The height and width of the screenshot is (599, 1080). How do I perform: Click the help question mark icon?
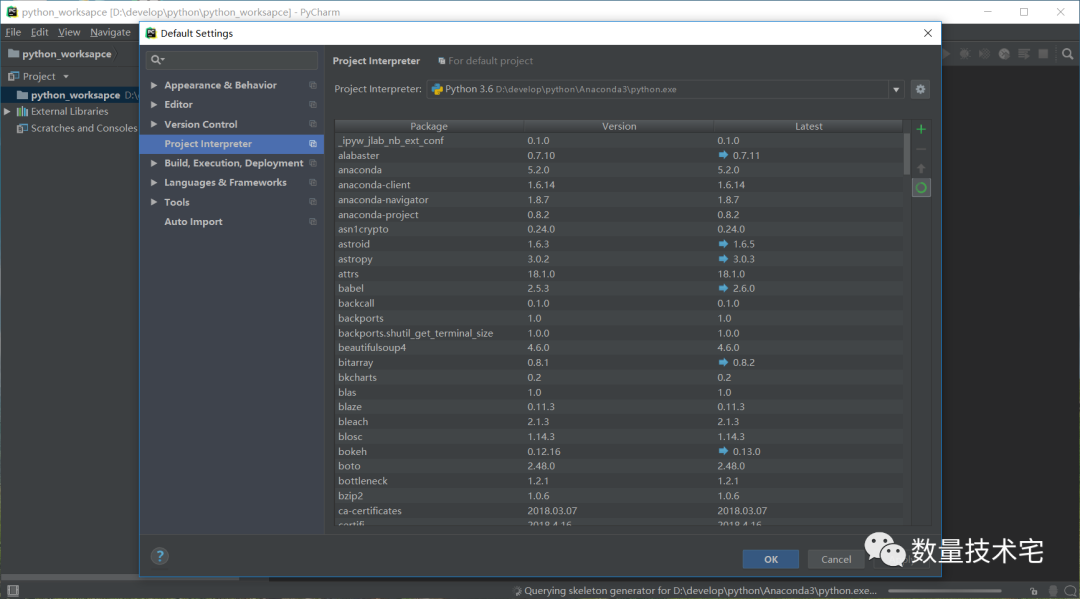point(159,556)
